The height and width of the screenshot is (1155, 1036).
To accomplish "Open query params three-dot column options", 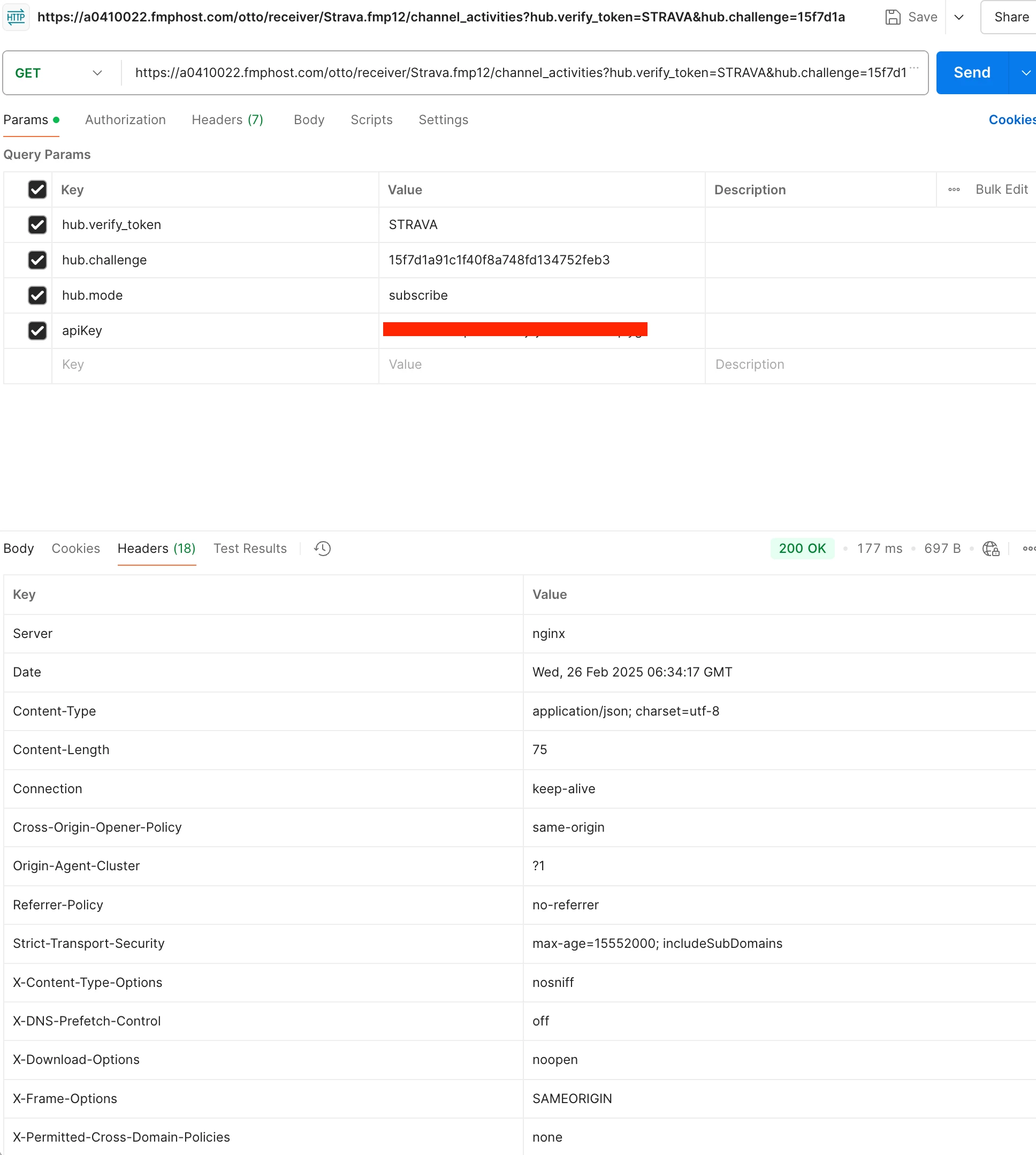I will pos(954,189).
